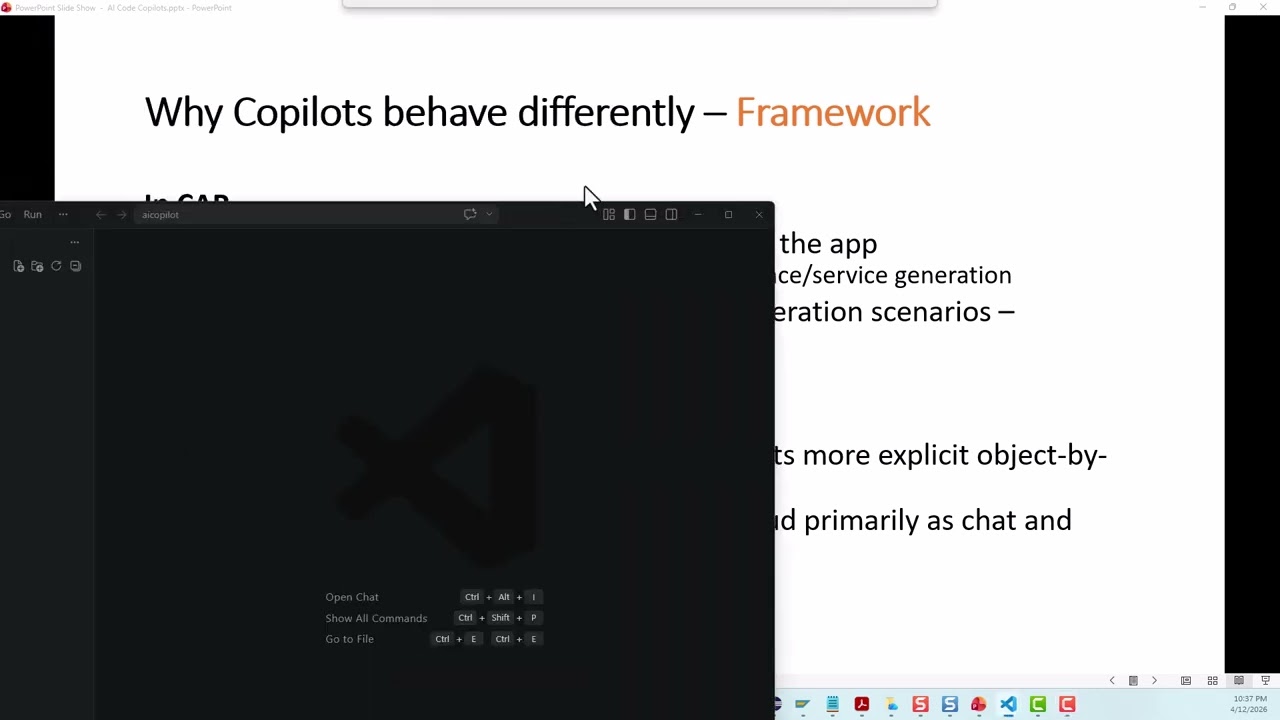The height and width of the screenshot is (720, 1280).
Task: Refresh the Explorer file tree
Action: pyautogui.click(x=56, y=266)
